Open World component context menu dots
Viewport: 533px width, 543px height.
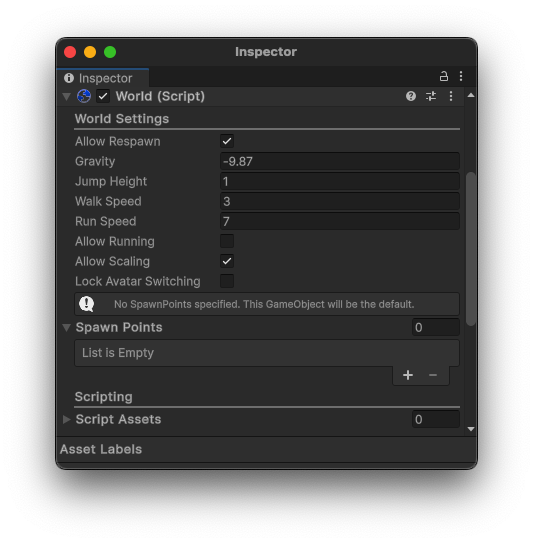451,96
